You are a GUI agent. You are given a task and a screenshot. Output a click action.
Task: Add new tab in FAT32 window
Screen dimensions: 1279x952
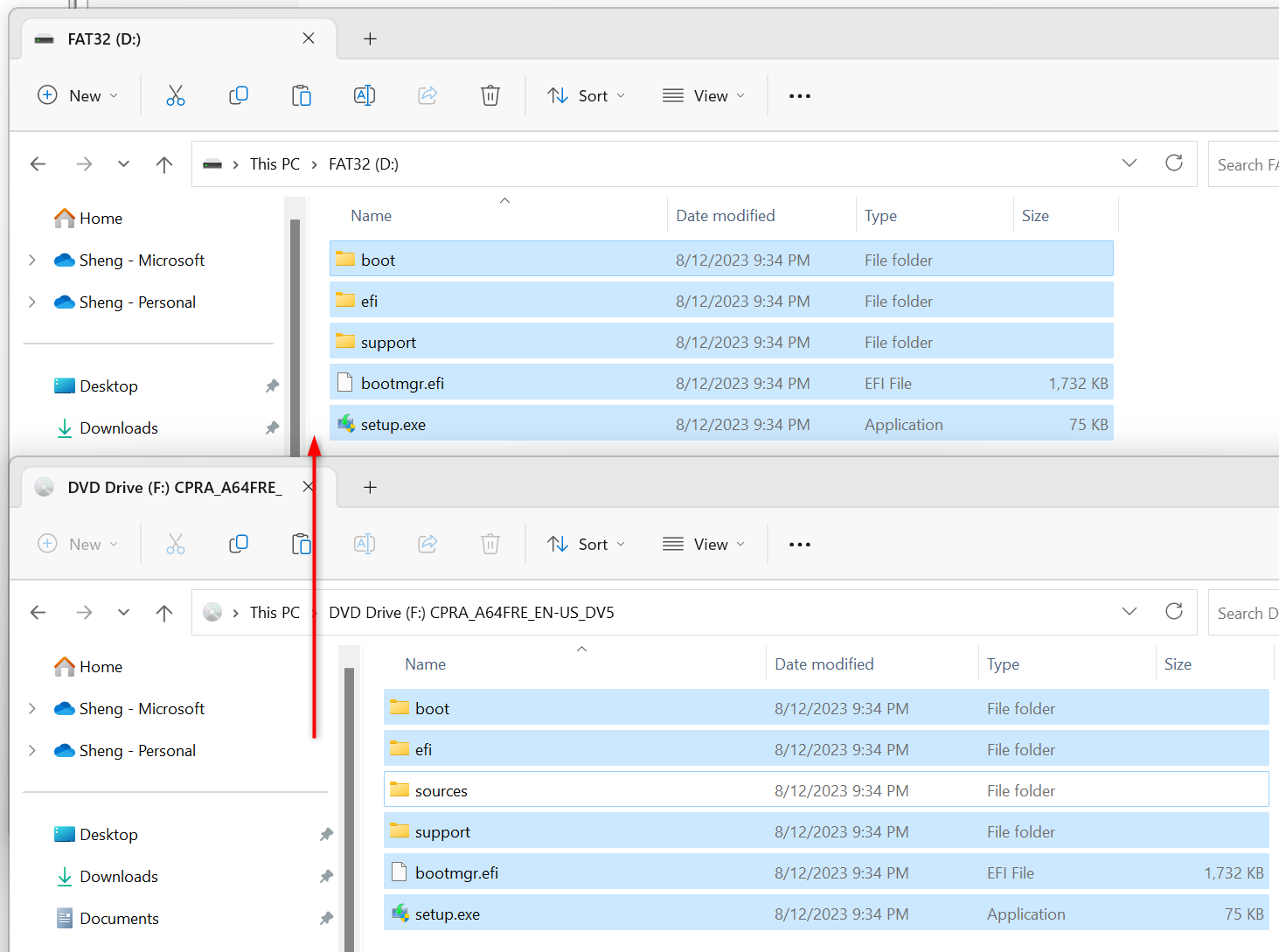point(370,39)
